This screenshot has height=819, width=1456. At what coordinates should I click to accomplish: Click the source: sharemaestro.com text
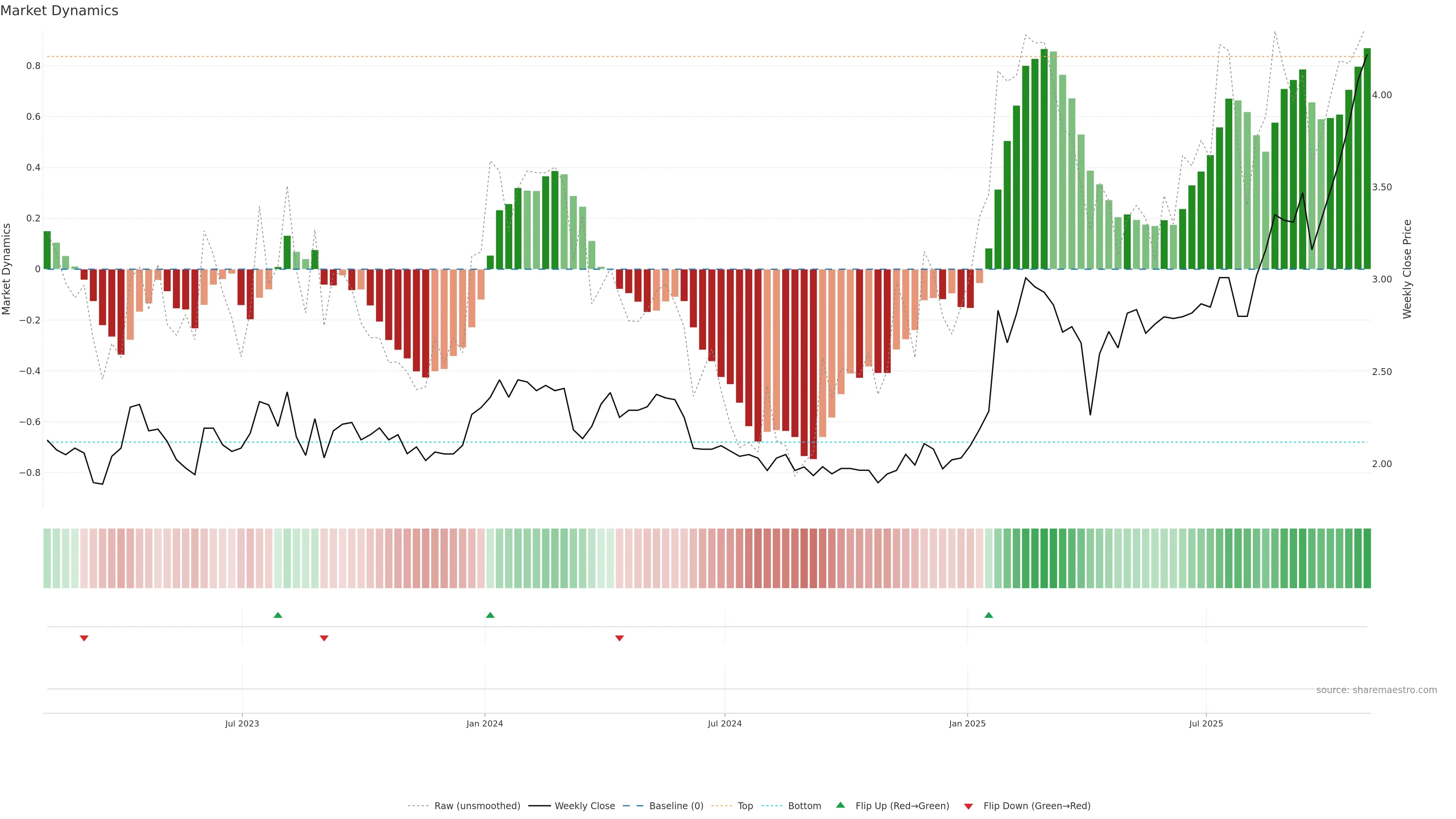click(1376, 690)
